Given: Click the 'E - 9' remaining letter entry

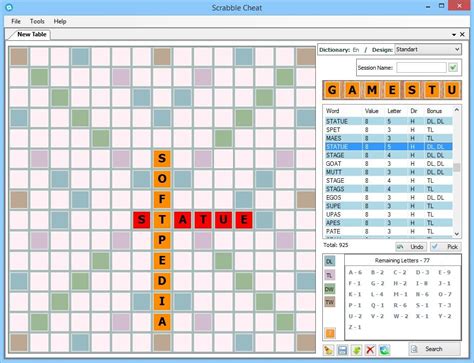Looking at the screenshot, I should tap(445, 272).
